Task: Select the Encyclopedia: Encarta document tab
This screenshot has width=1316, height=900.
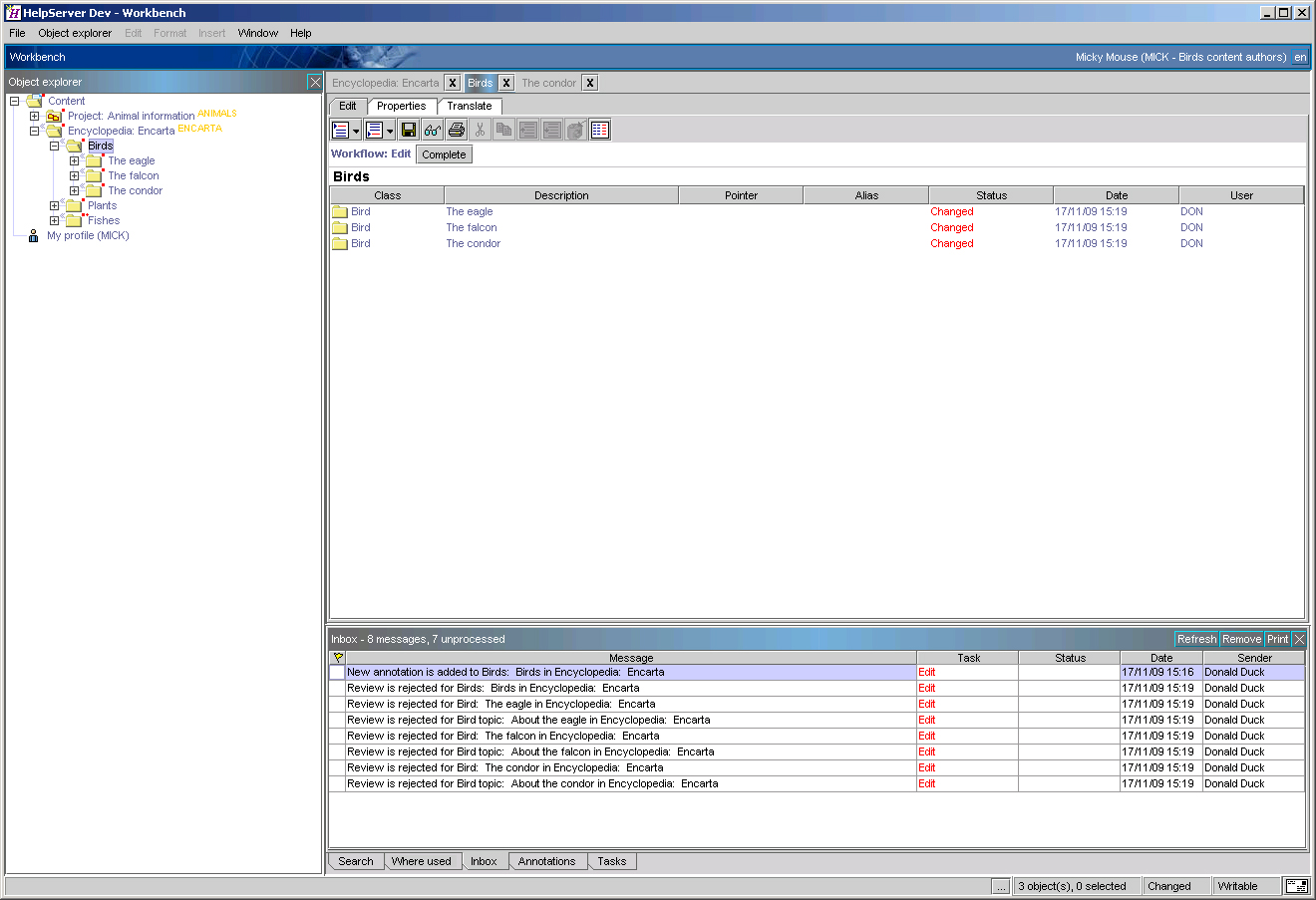Action: coord(386,83)
